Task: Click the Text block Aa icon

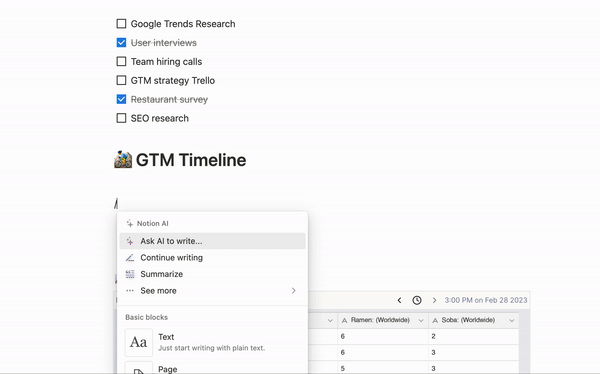Action: 139,342
